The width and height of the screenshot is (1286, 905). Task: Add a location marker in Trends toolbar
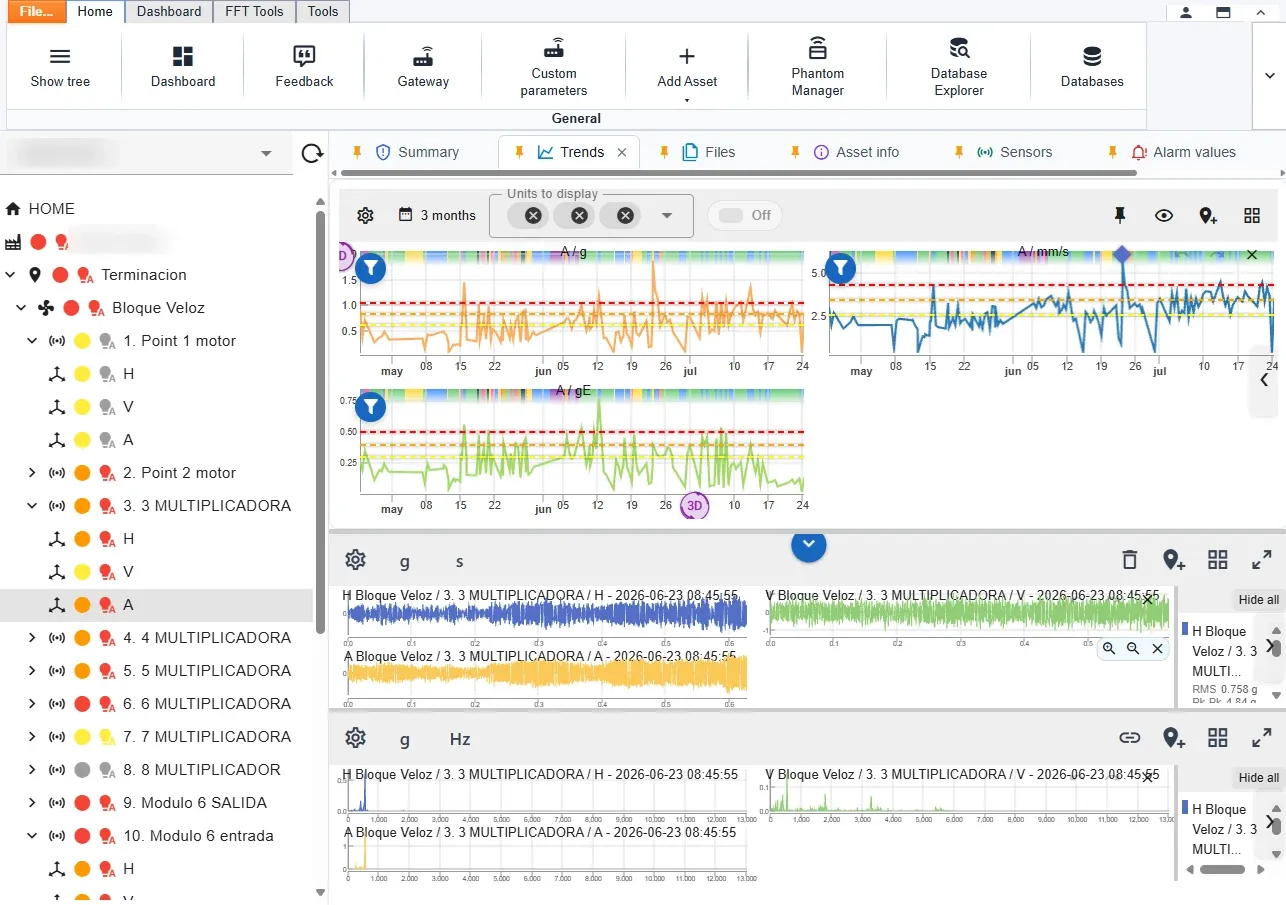[1208, 215]
